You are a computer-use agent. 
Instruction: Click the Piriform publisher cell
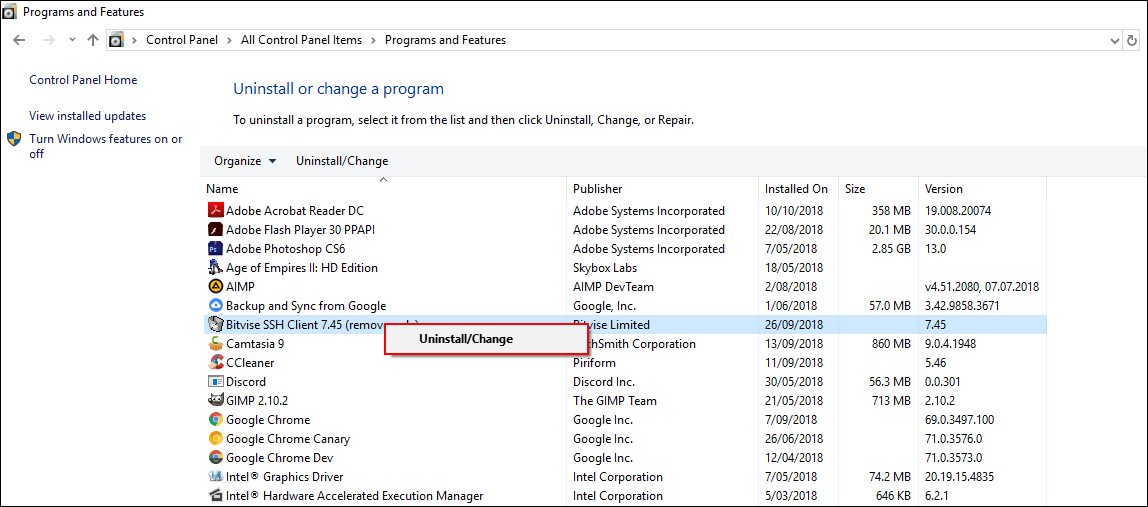pyautogui.click(x=594, y=363)
